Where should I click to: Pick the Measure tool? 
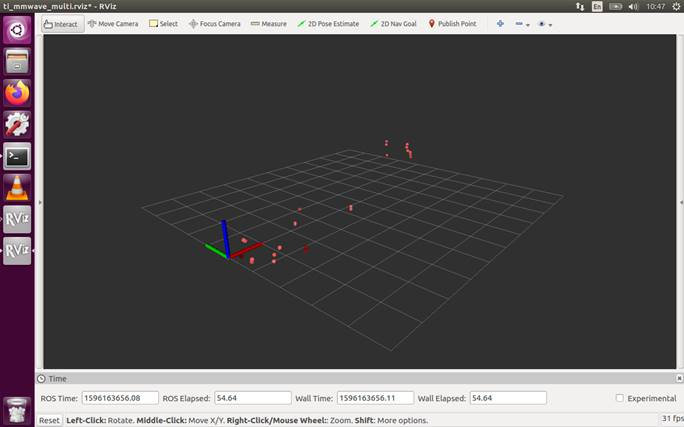point(269,24)
